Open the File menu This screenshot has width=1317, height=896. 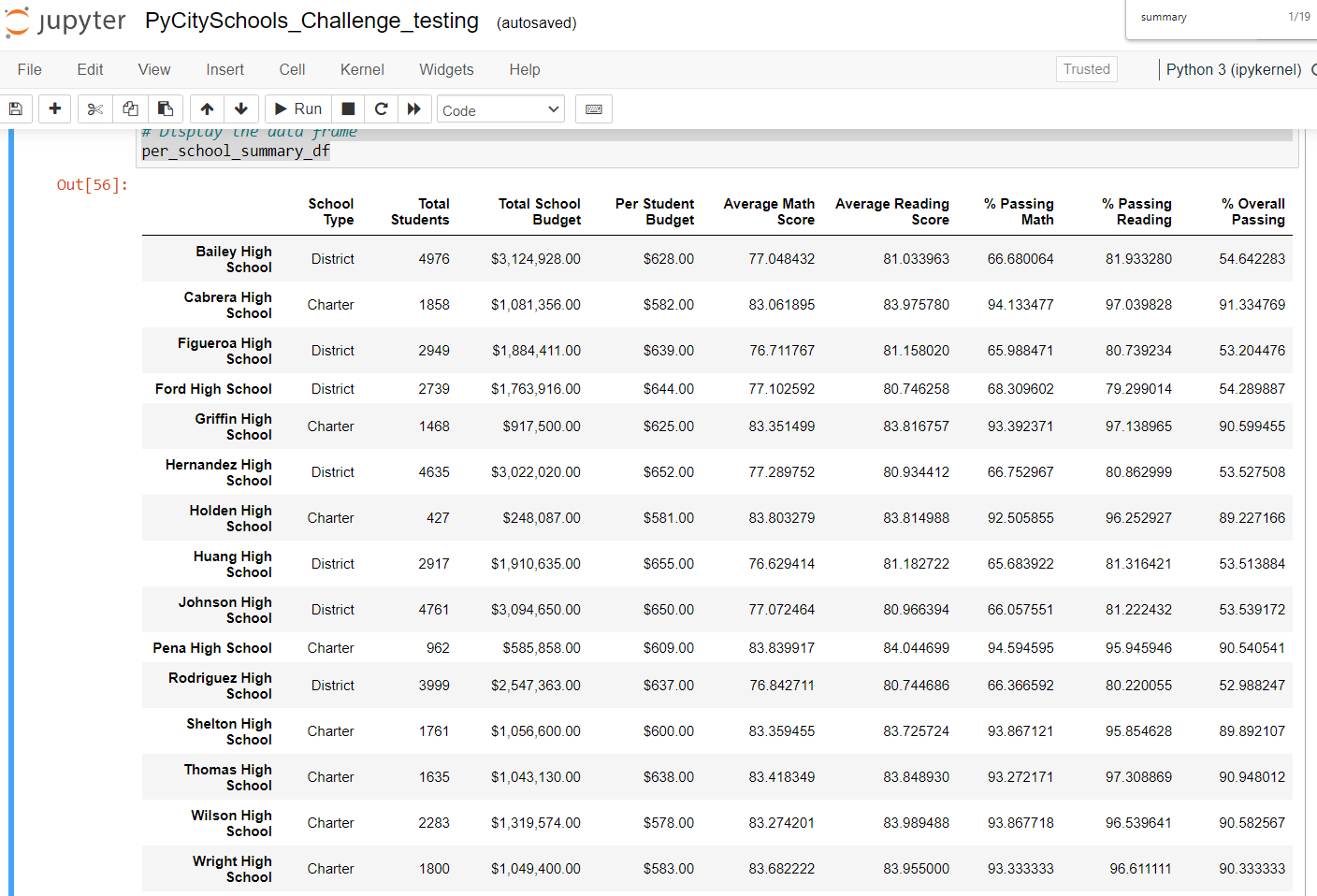[30, 70]
